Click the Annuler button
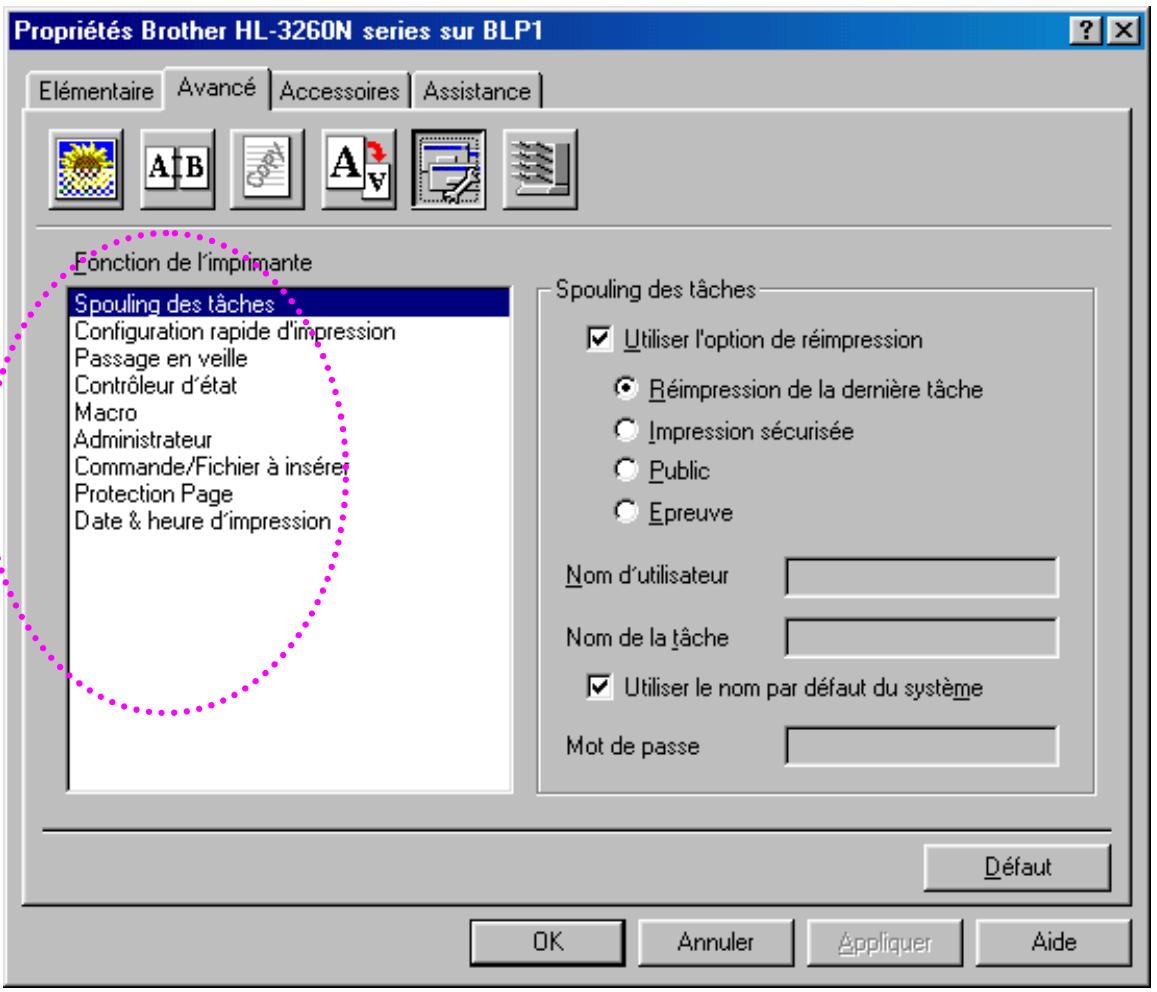 (716, 943)
